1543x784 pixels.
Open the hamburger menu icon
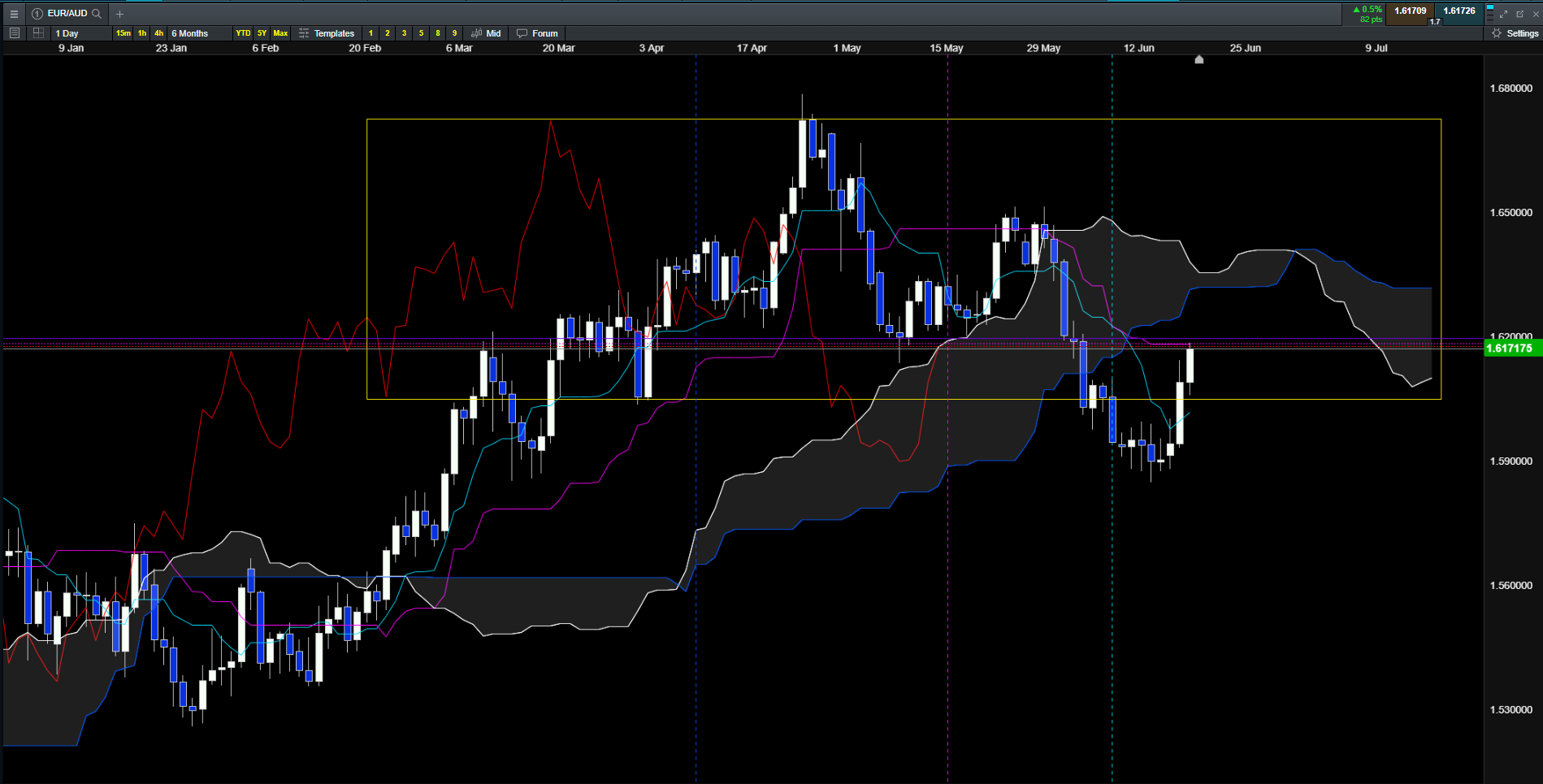(14, 14)
